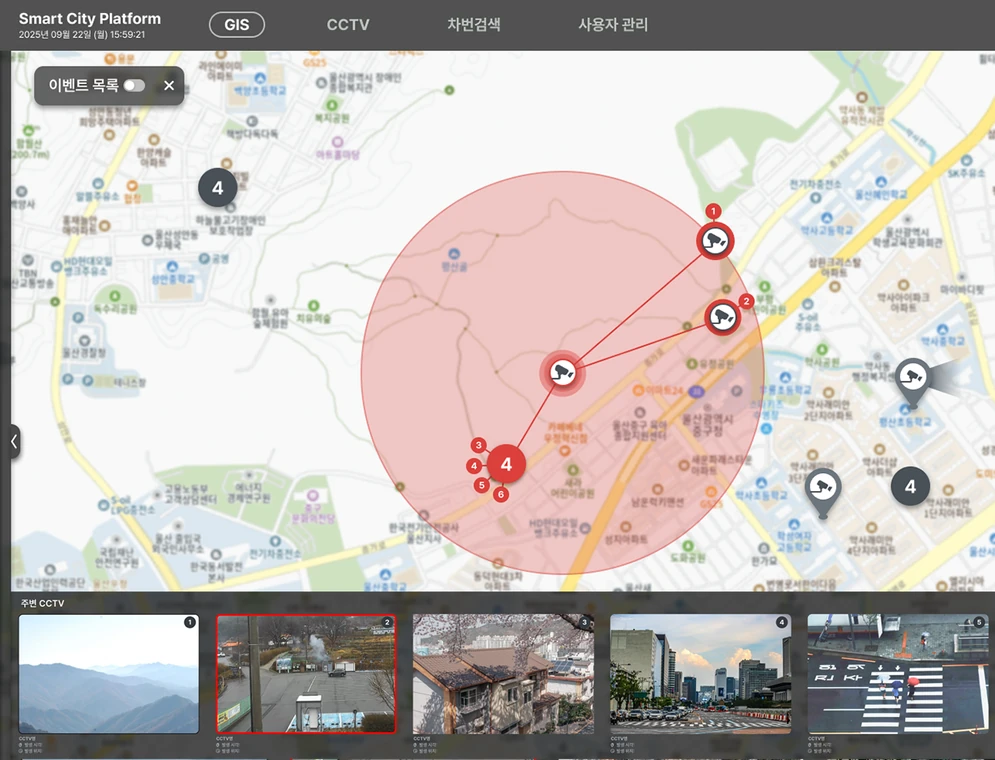The width and height of the screenshot is (995, 760).
Task: Open CCTV thumbnail 3 with tiled-roof houses
Action: [x=503, y=674]
